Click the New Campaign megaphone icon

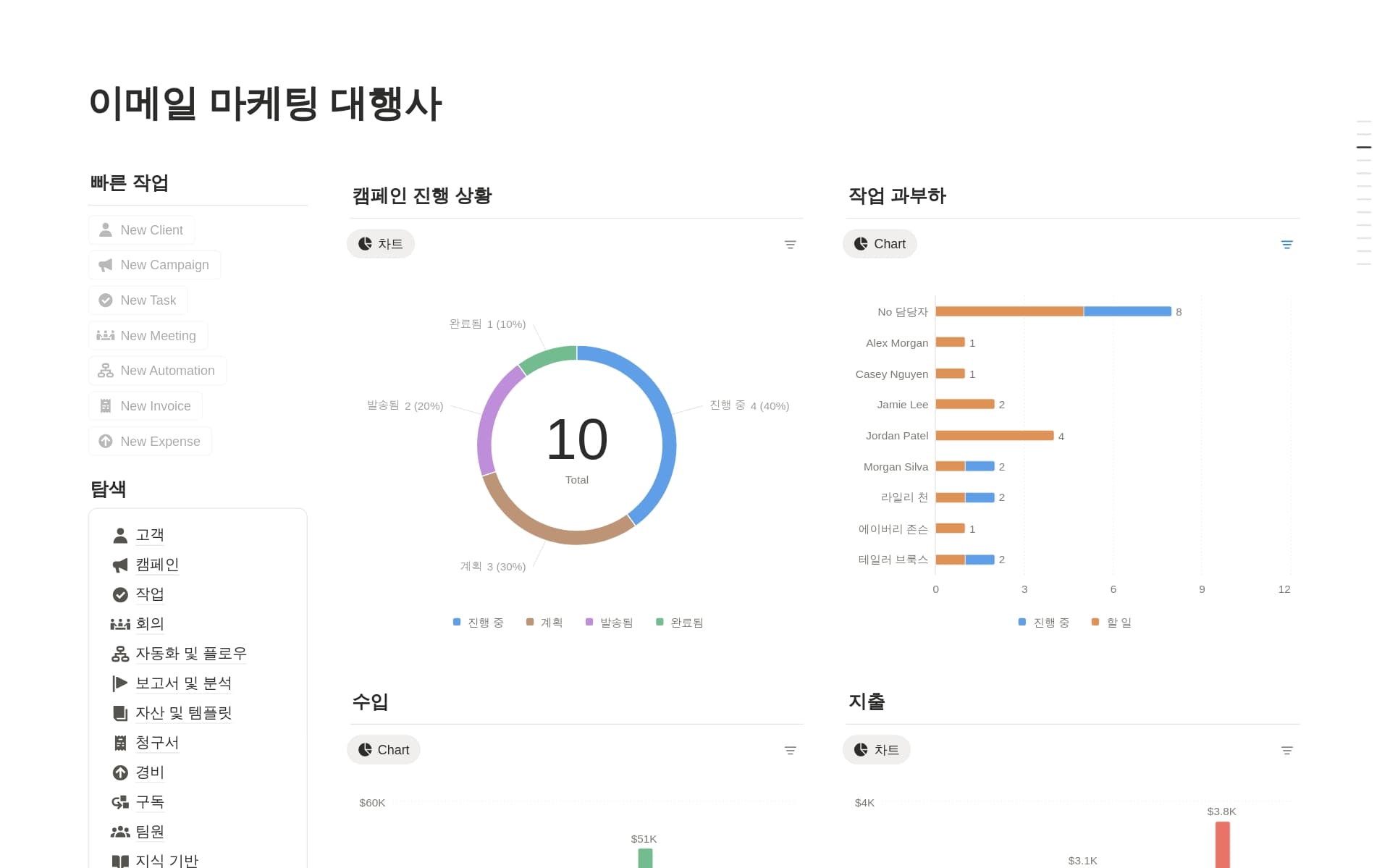point(106,265)
